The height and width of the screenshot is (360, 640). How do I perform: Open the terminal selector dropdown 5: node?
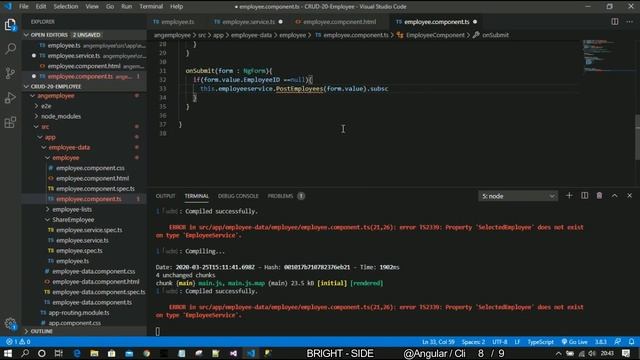pos(518,196)
